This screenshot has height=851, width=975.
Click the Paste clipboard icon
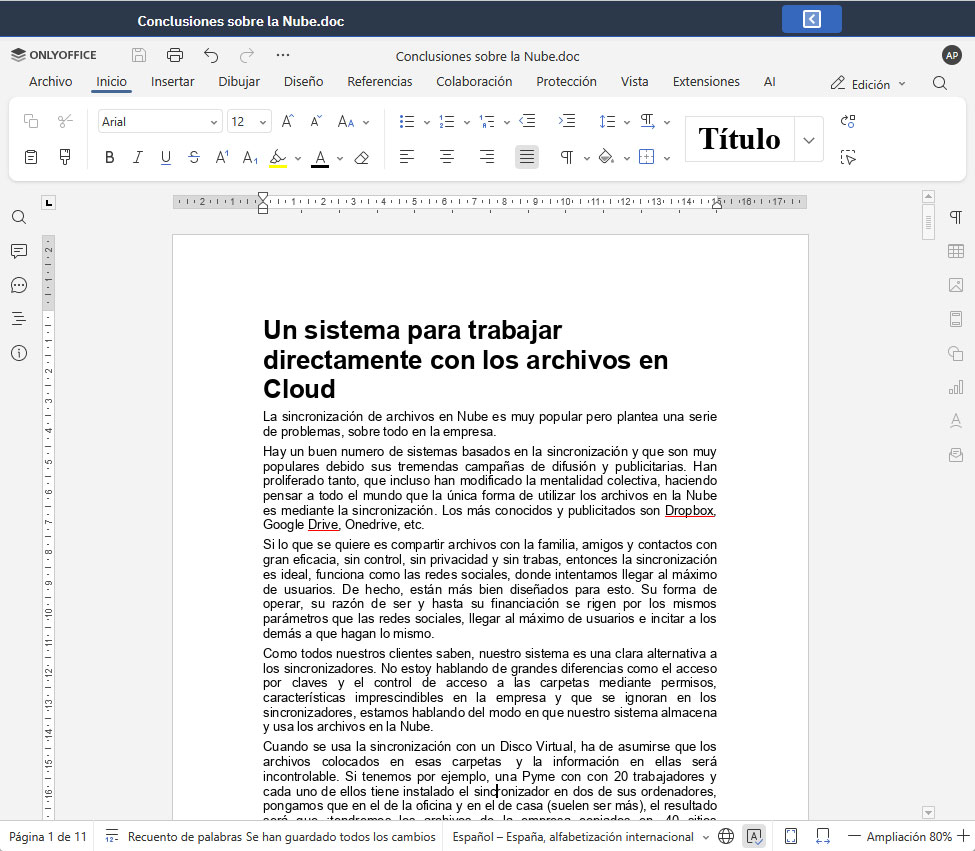point(30,157)
